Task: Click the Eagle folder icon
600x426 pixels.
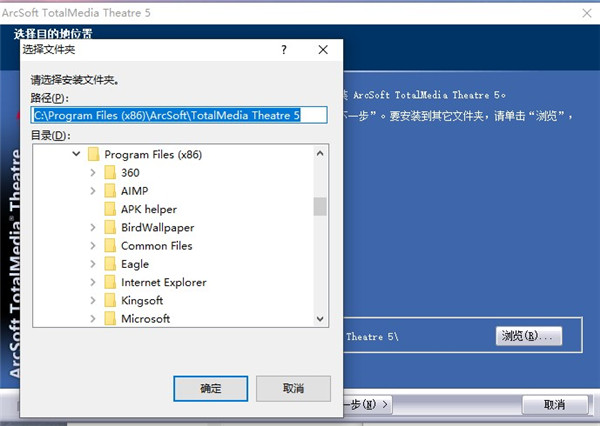Action: 110,264
